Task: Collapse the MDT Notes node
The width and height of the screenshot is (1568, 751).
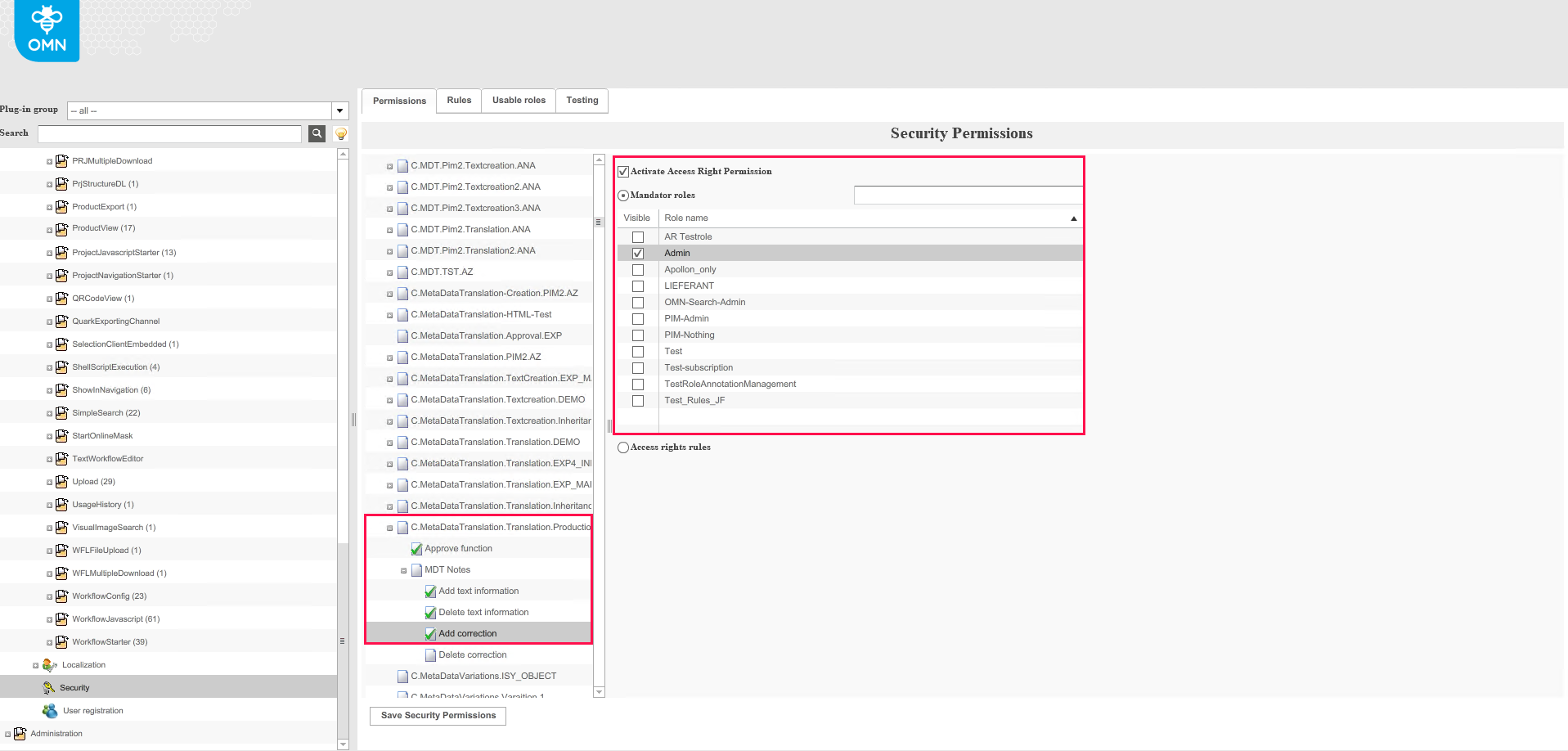Action: pos(402,569)
